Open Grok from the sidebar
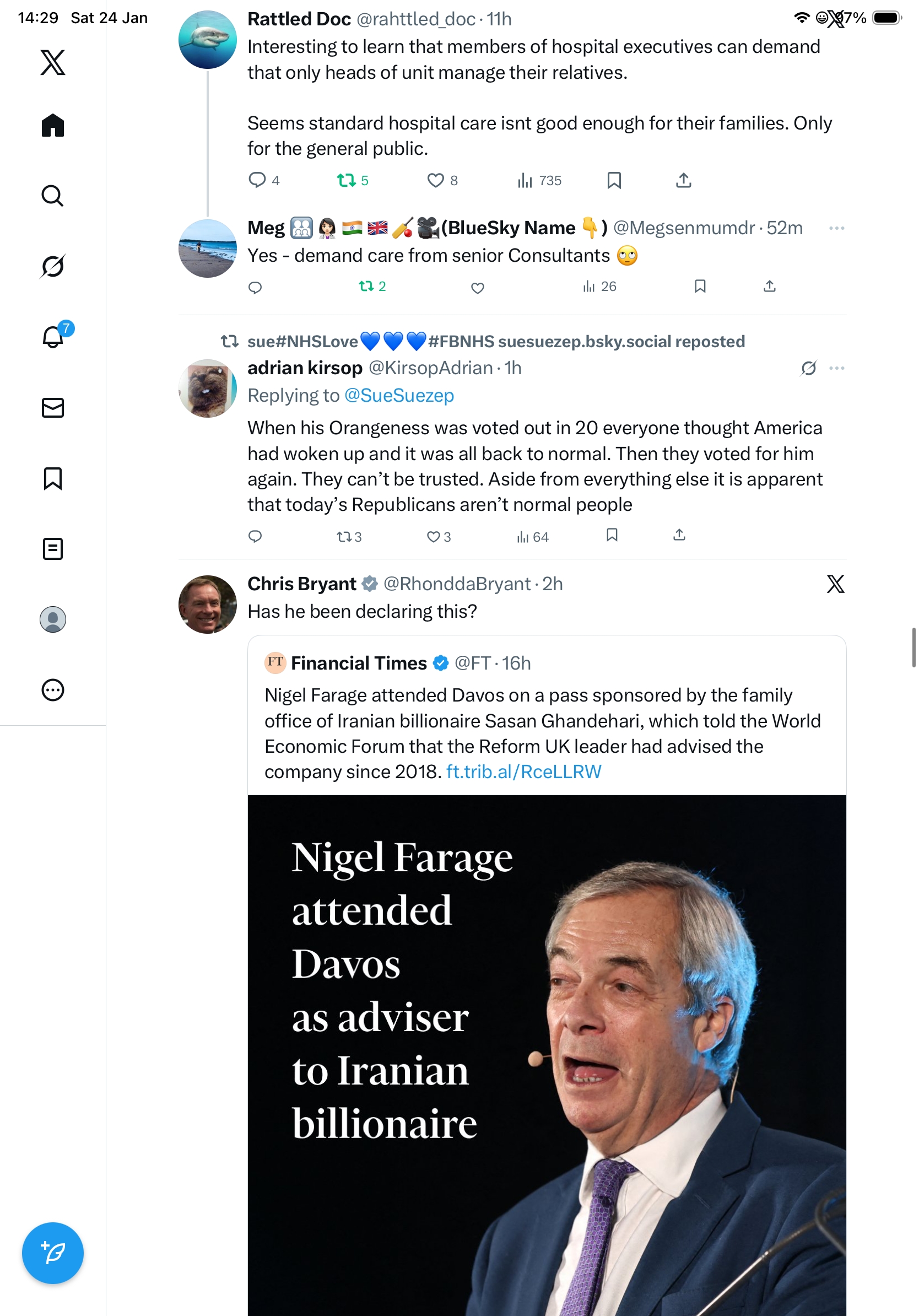 pyautogui.click(x=53, y=266)
